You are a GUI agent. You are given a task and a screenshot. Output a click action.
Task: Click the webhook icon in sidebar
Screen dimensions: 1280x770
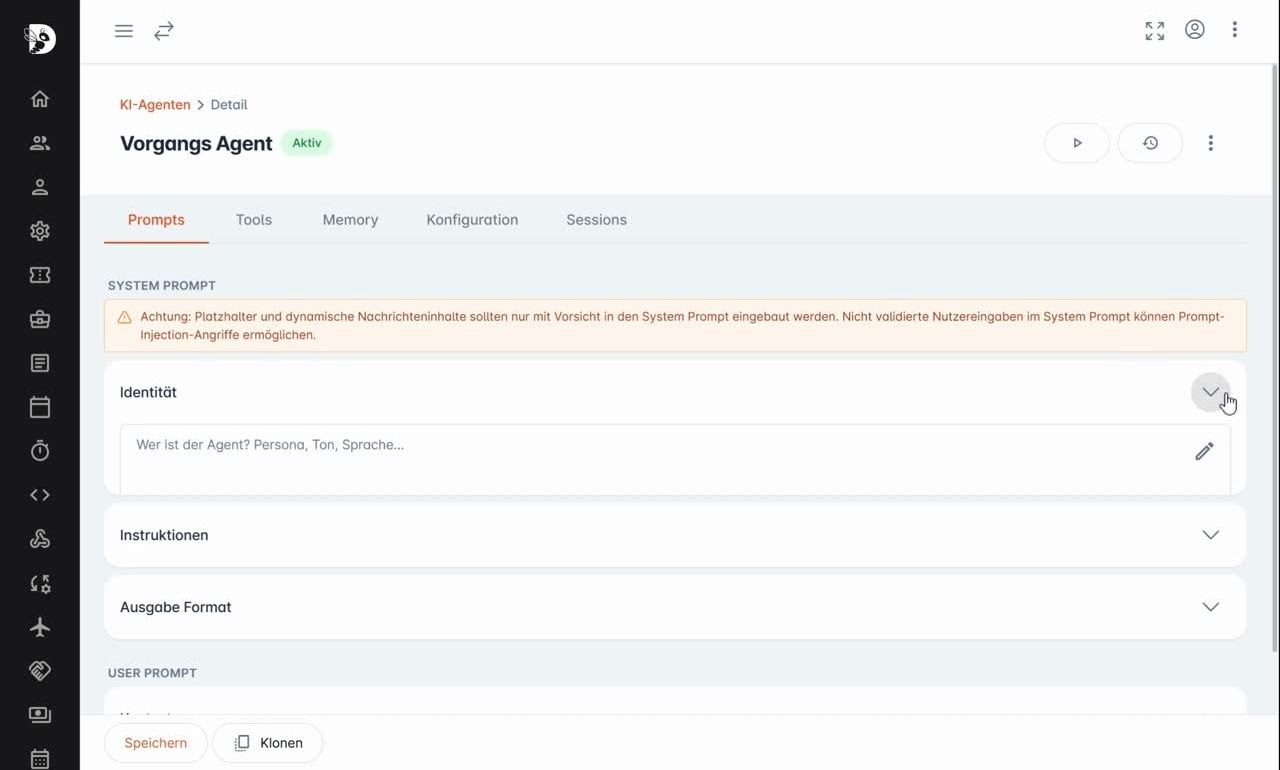pyautogui.click(x=40, y=539)
